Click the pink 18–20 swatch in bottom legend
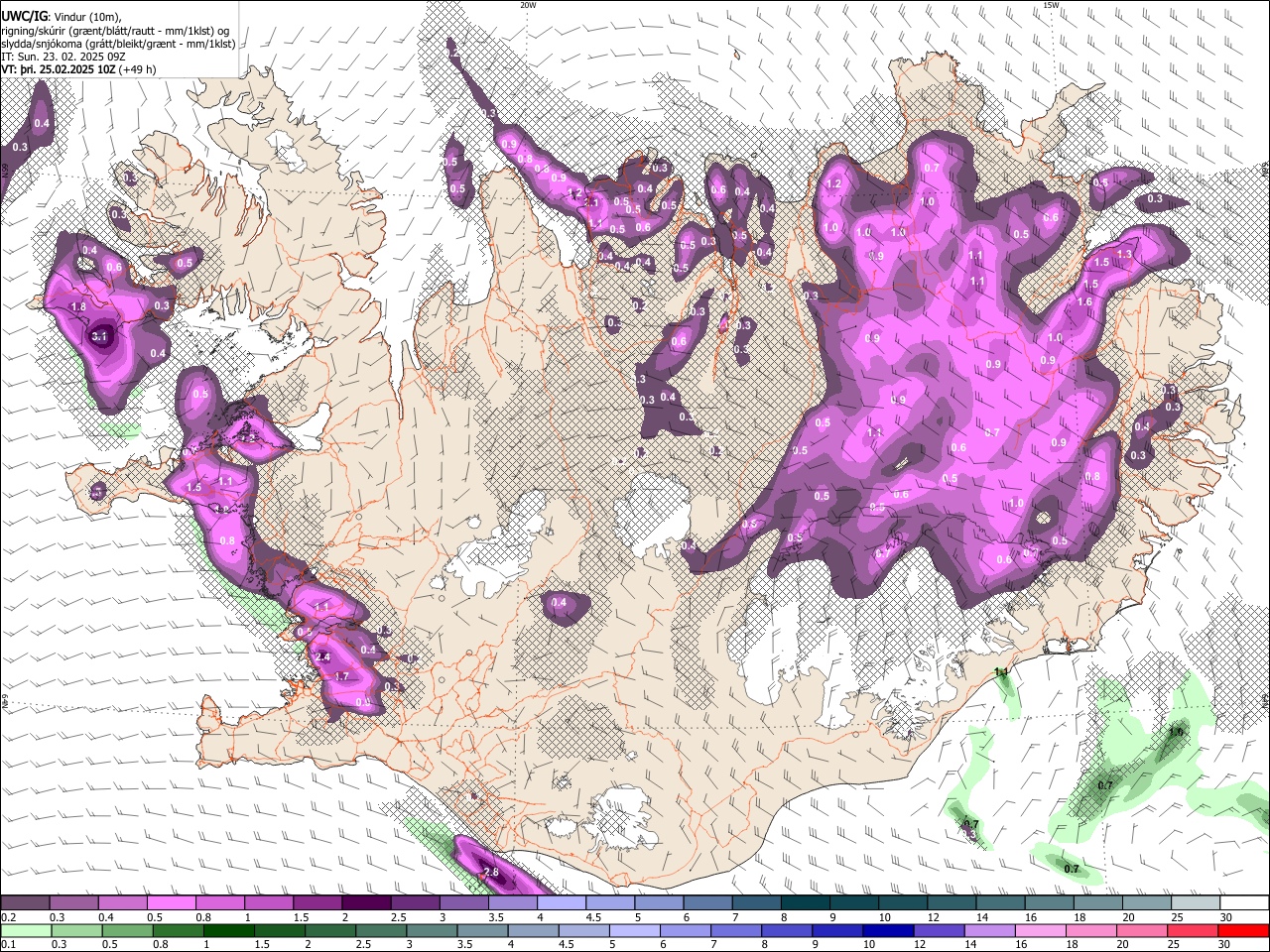1270x952 pixels. click(x=1090, y=930)
